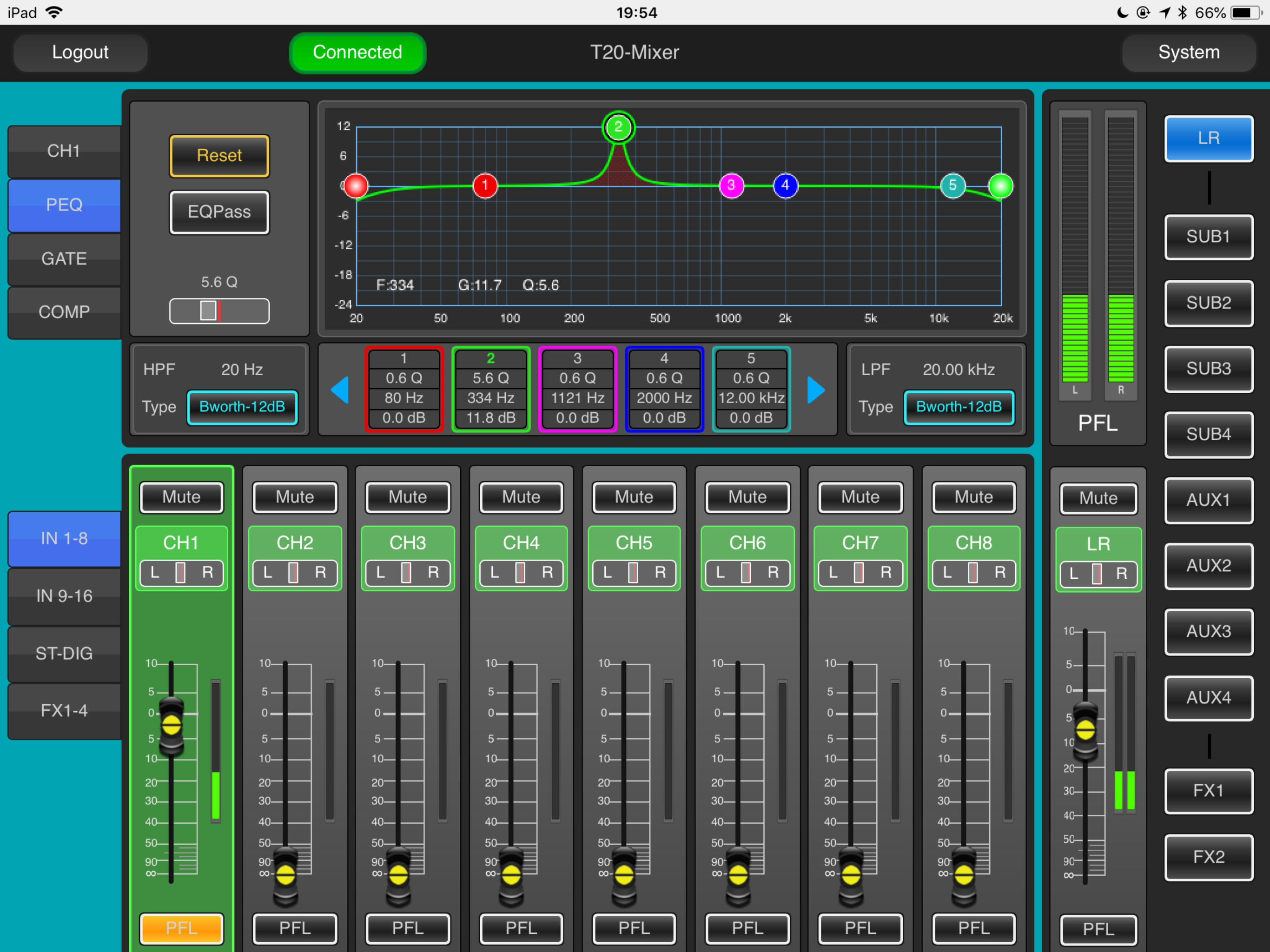Open band 2 parameter box
Screen dimensions: 1270x952
click(x=491, y=389)
